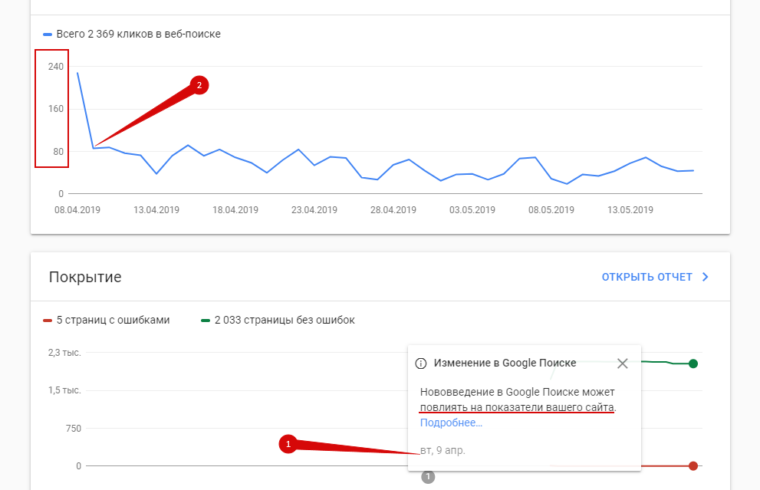This screenshot has height=490, width=760.
Task: Close the Google Search change tooltip
Action: (623, 363)
